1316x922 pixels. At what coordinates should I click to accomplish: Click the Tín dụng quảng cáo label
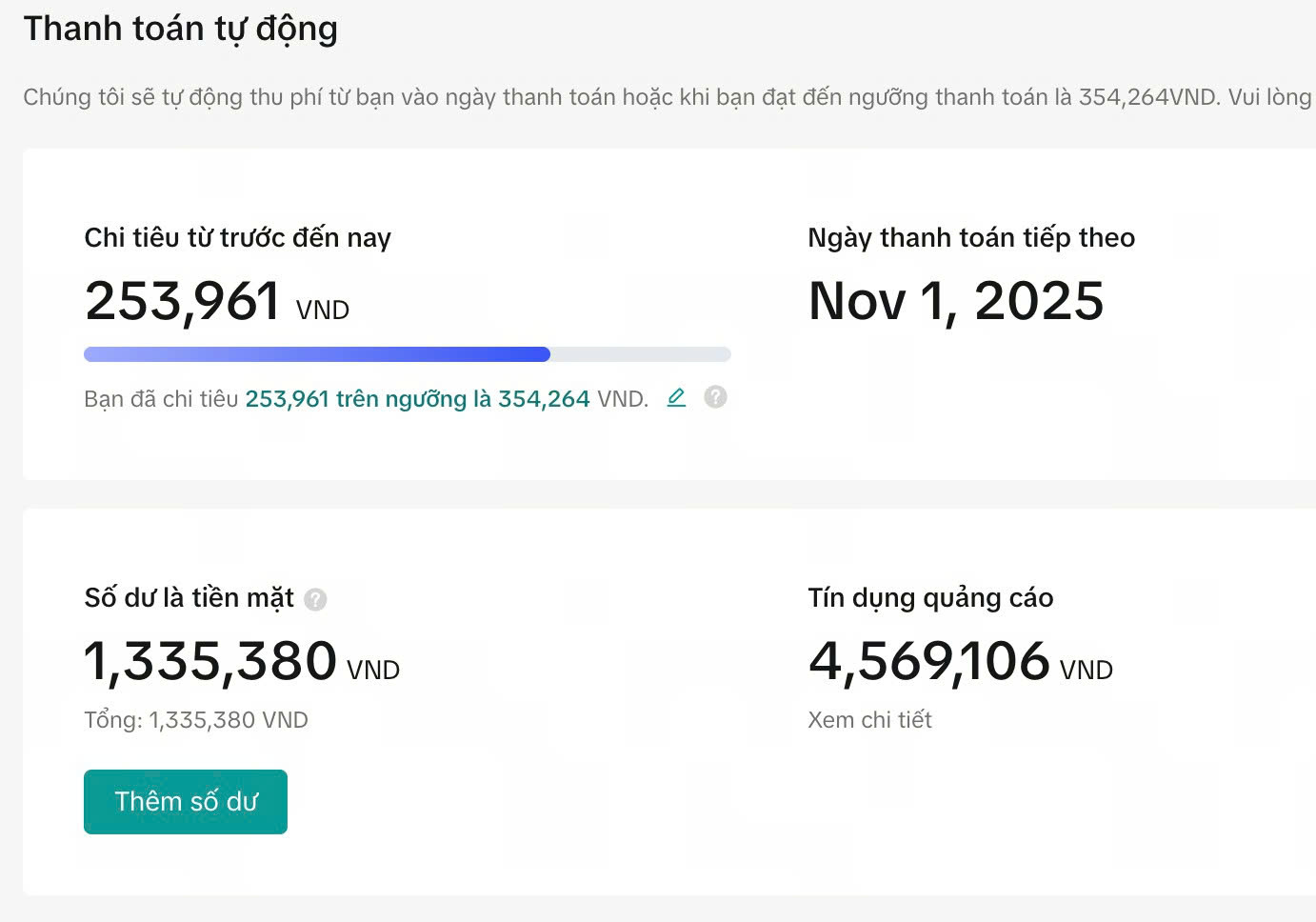pyautogui.click(x=930, y=598)
